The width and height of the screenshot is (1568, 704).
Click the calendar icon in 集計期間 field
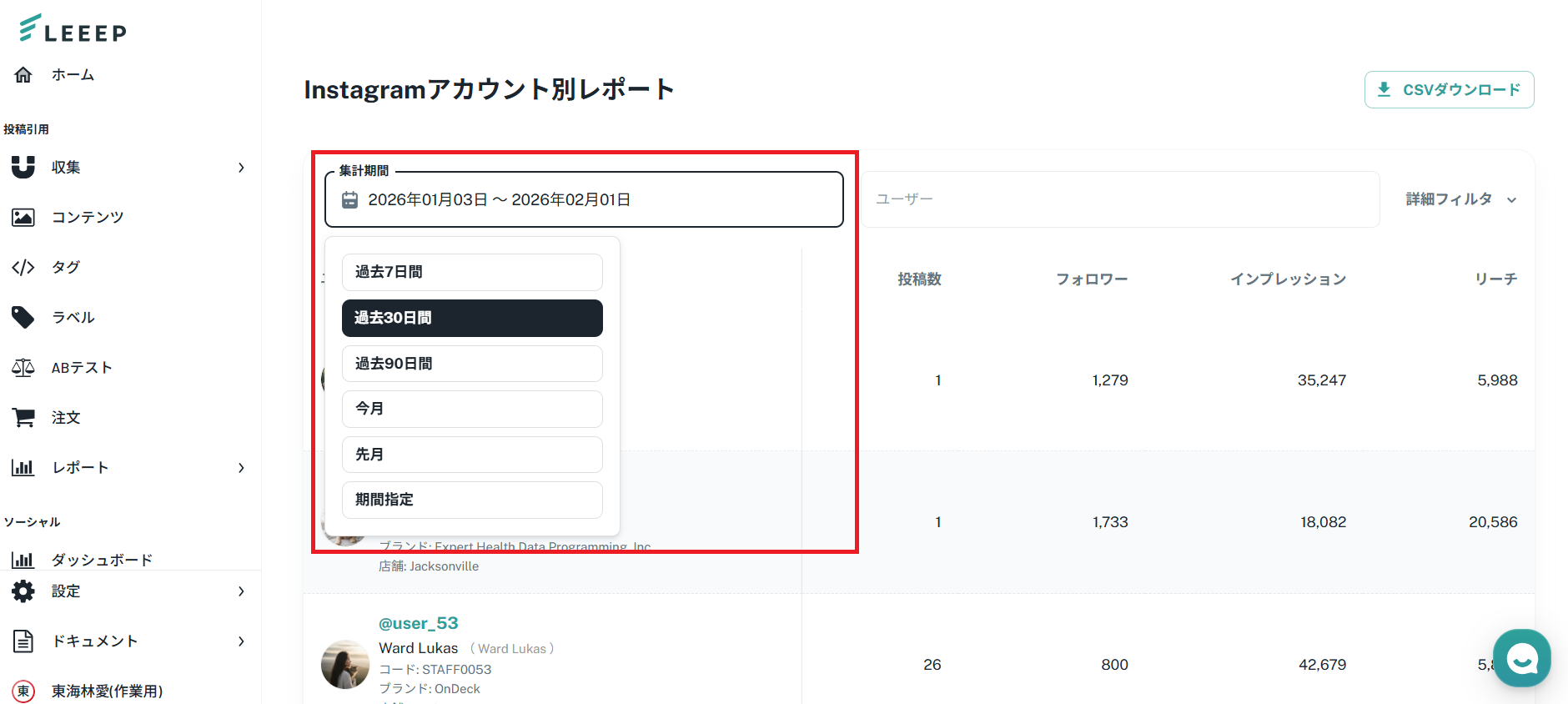pyautogui.click(x=350, y=200)
